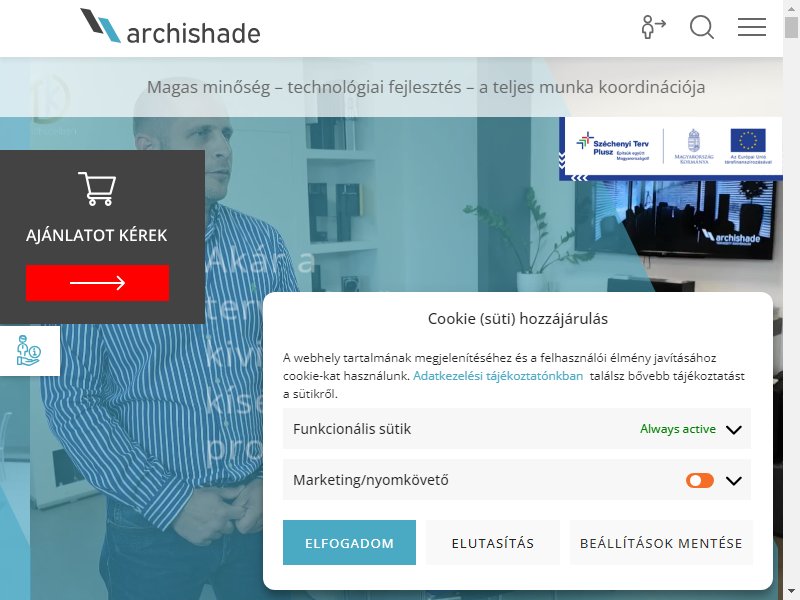Open the user login icon

click(654, 27)
